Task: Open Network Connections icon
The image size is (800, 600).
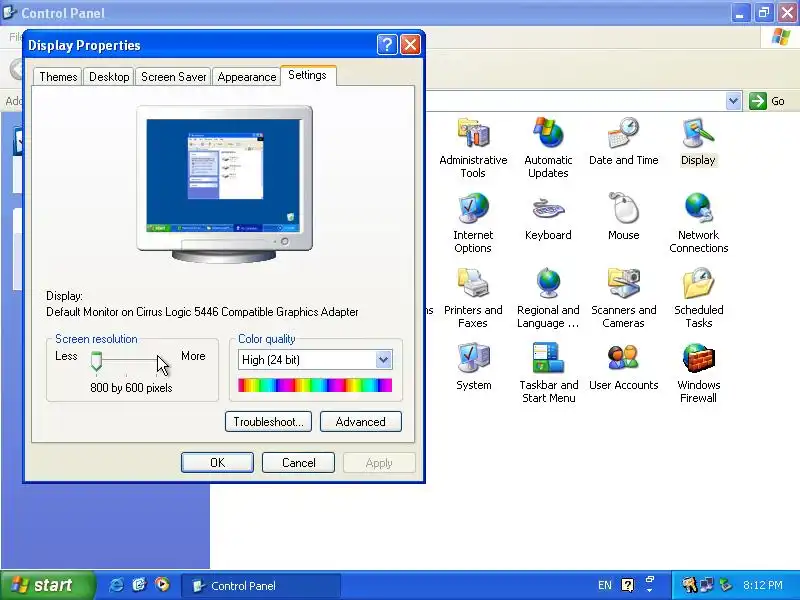Action: (698, 208)
